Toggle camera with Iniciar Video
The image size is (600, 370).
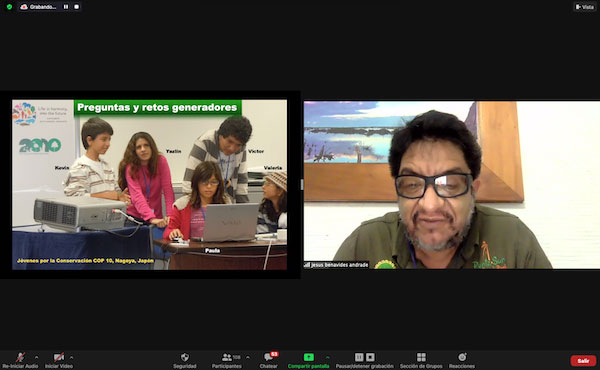click(x=59, y=360)
